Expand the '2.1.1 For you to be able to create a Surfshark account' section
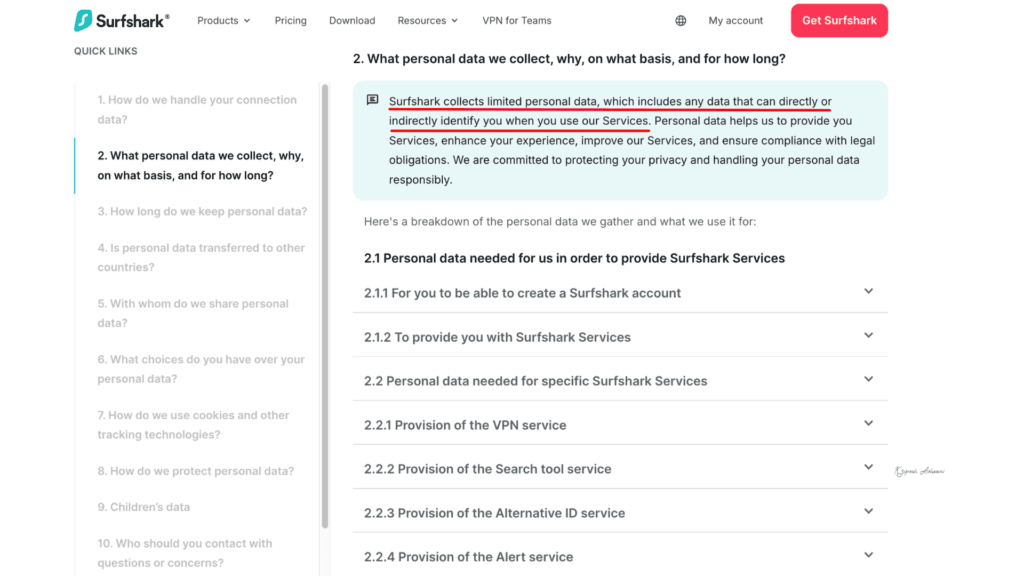The height and width of the screenshot is (576, 1024). [x=869, y=293]
